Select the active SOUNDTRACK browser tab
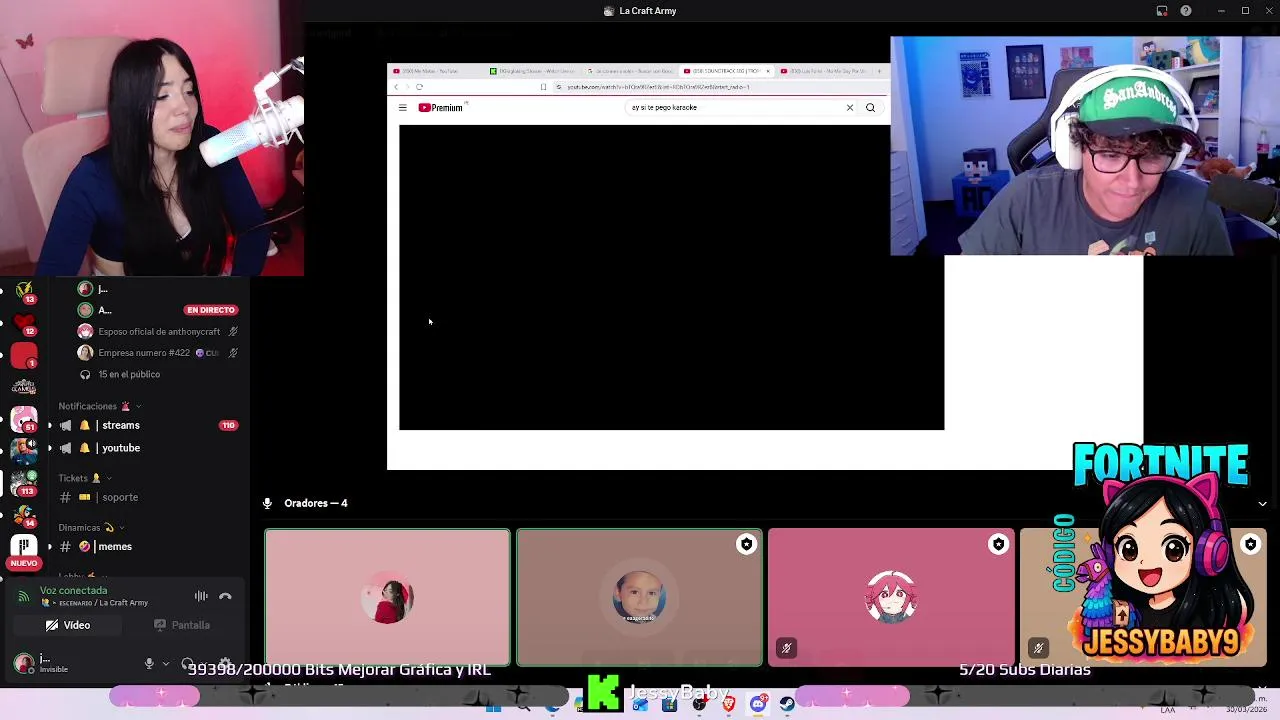Image resolution: width=1280 pixels, height=720 pixels. click(x=725, y=71)
